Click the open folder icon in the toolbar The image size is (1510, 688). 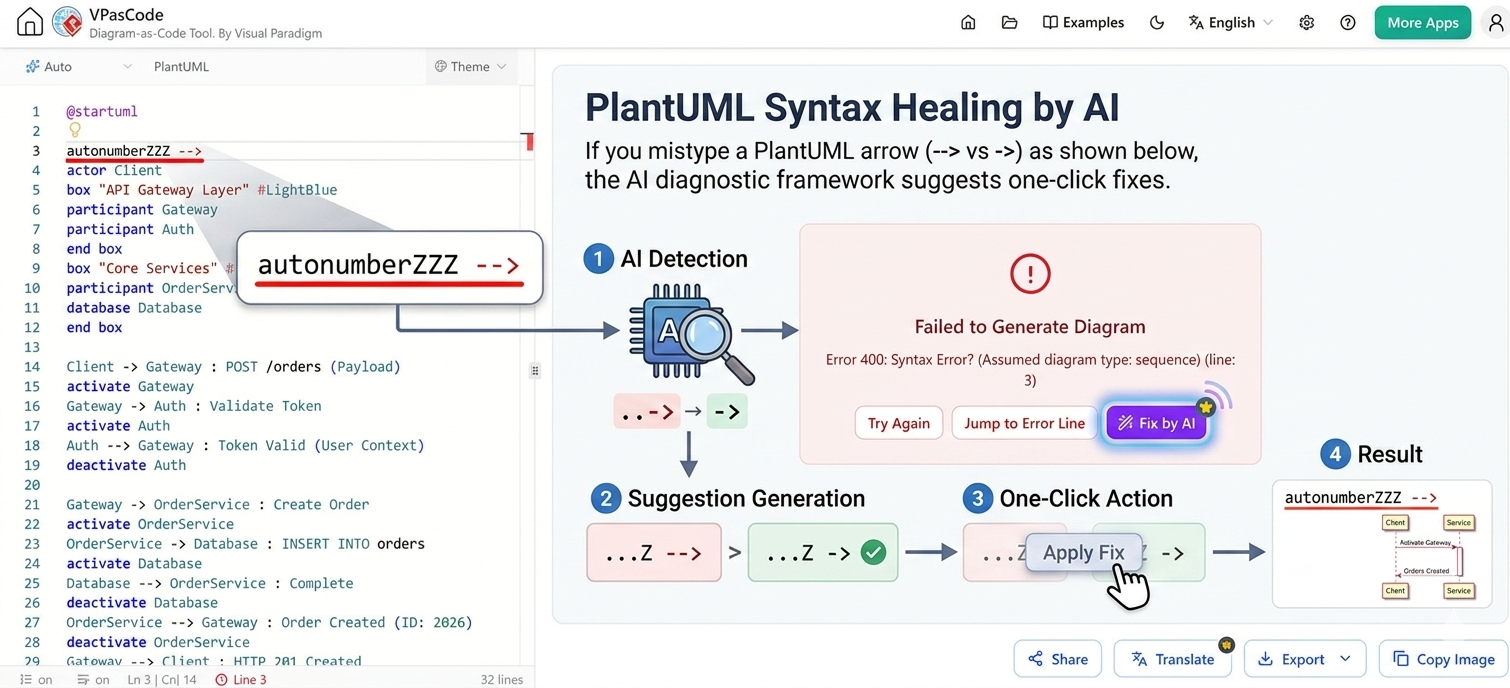(1009, 22)
